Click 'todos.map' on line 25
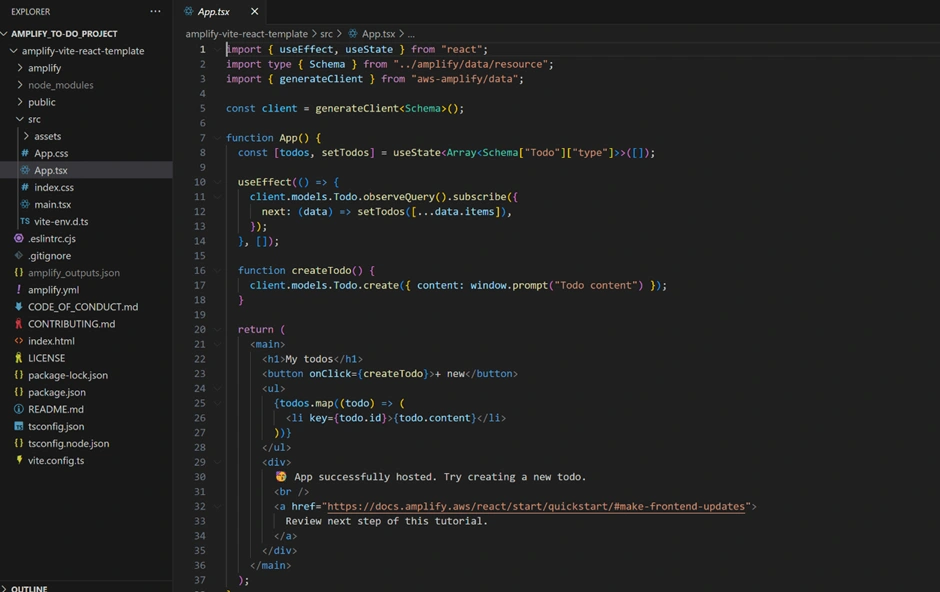 (x=306, y=403)
